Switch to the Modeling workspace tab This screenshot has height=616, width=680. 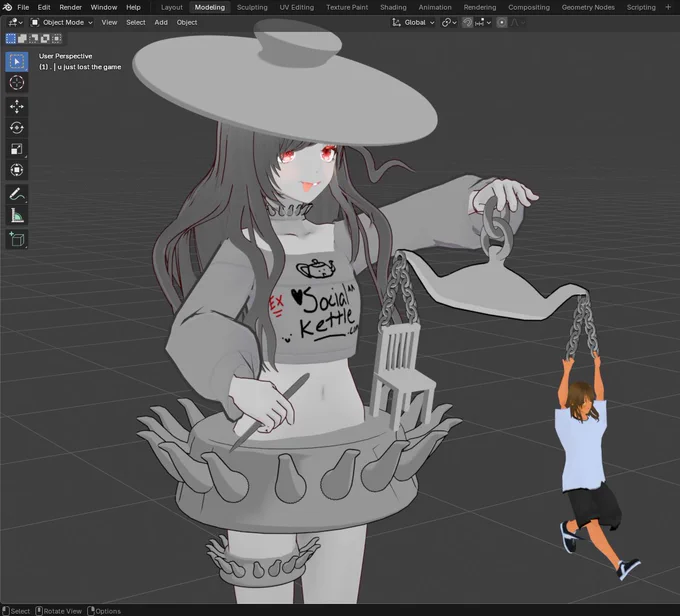coord(209,7)
